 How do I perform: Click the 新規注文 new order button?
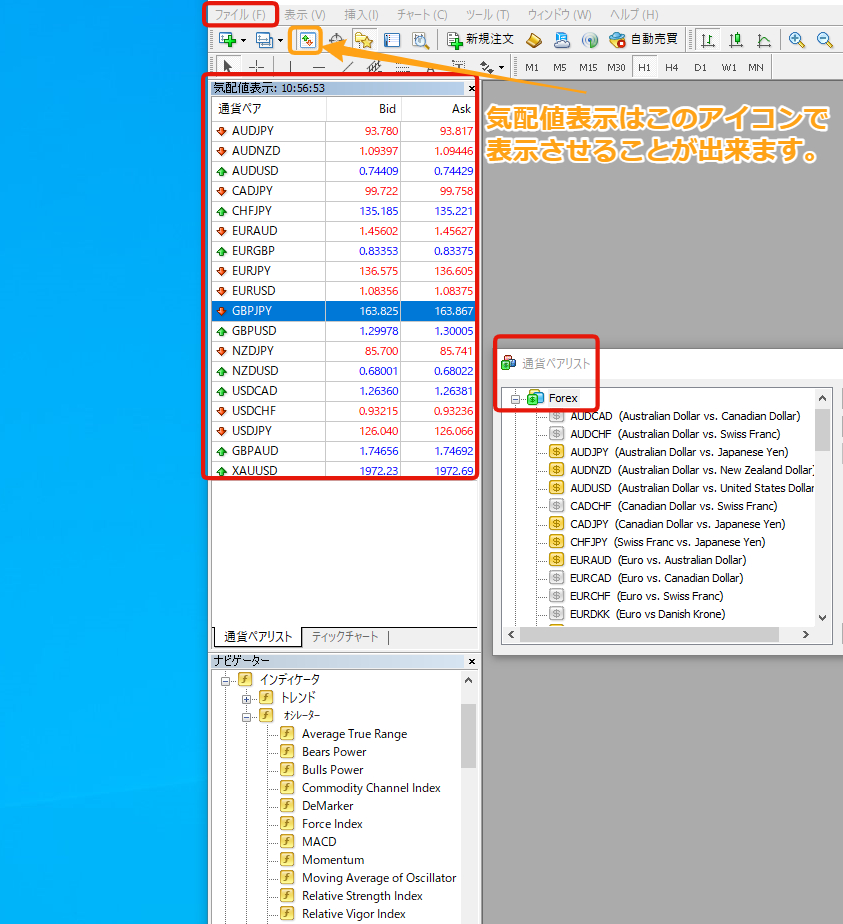[x=480, y=40]
